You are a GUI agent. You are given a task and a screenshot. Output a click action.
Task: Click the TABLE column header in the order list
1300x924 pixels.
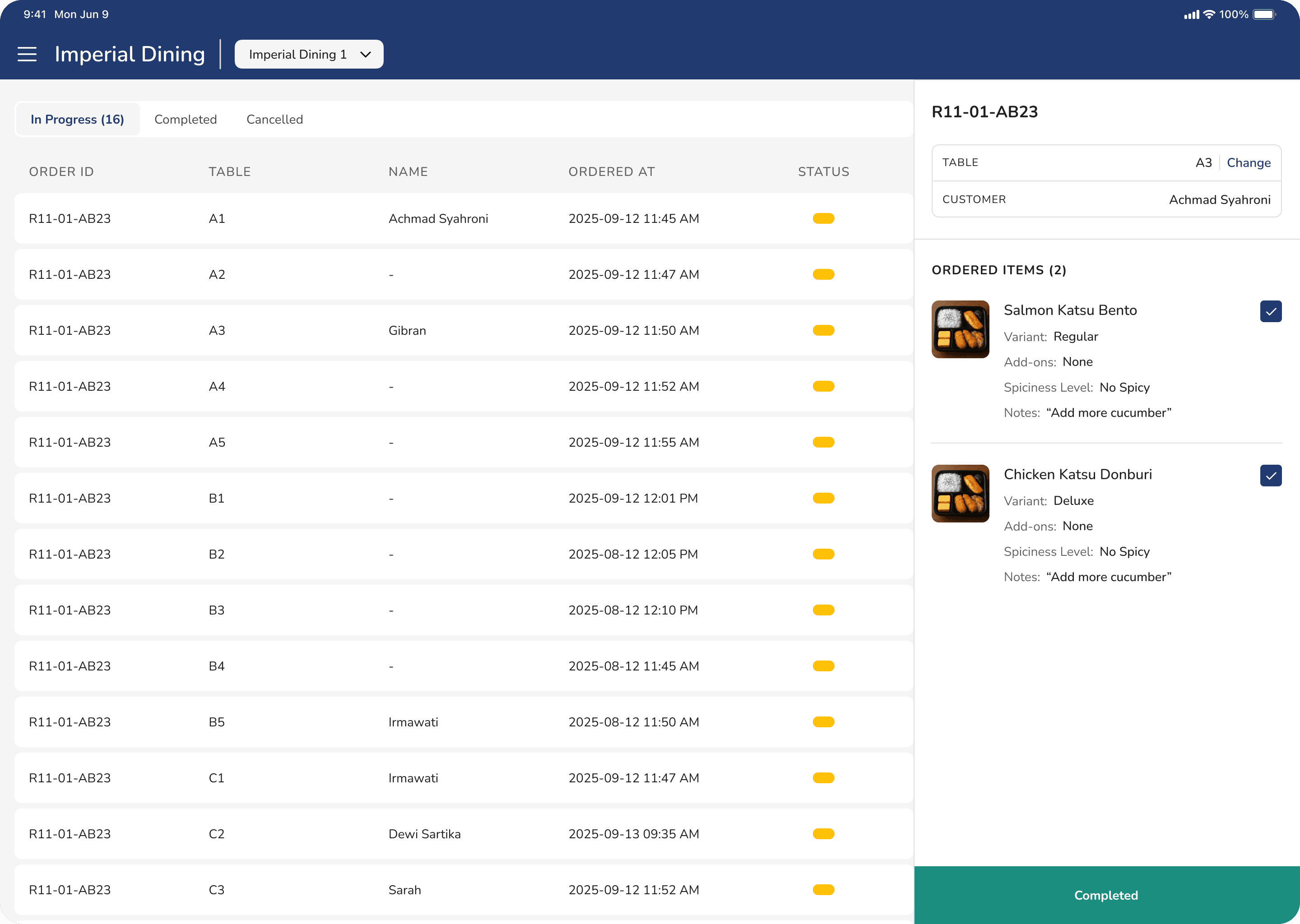[x=230, y=172]
